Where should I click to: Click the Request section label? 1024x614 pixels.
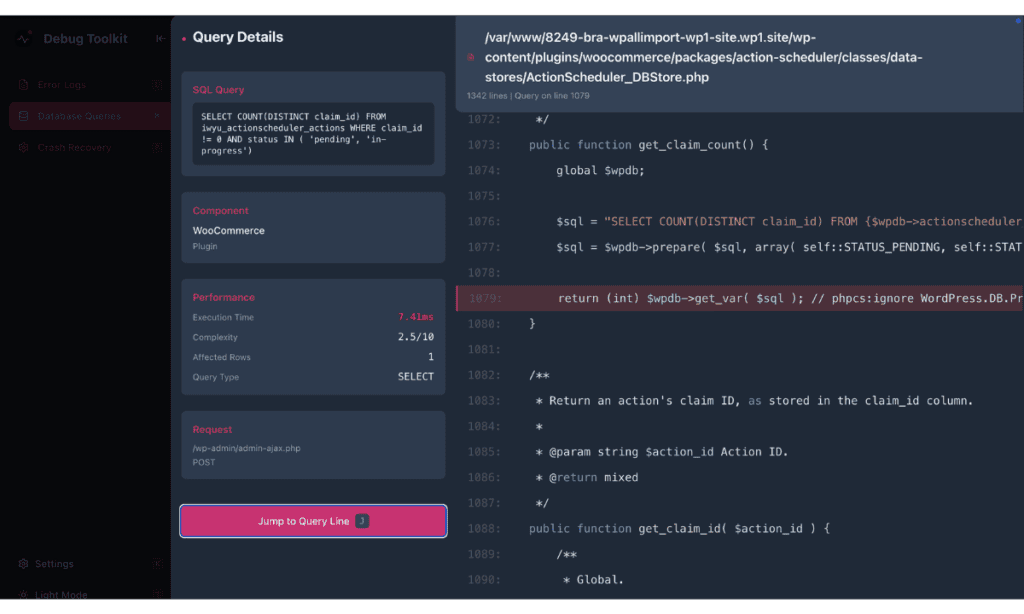[212, 429]
